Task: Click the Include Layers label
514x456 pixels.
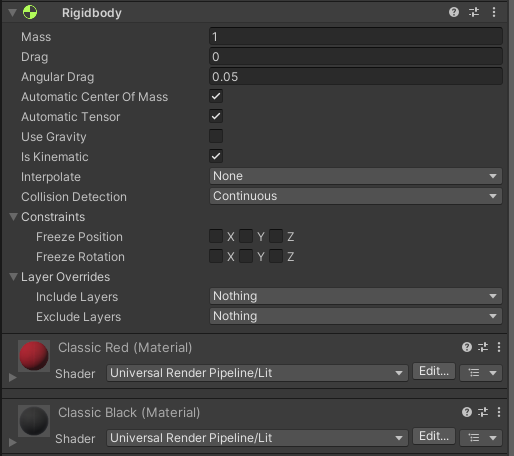Action: [77, 297]
